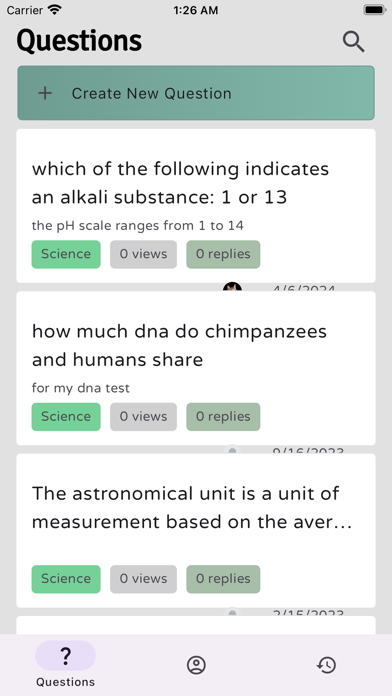This screenshot has width=392, height=696.
Task: Tap the gray avatar under astronomical question
Action: [x=232, y=612]
